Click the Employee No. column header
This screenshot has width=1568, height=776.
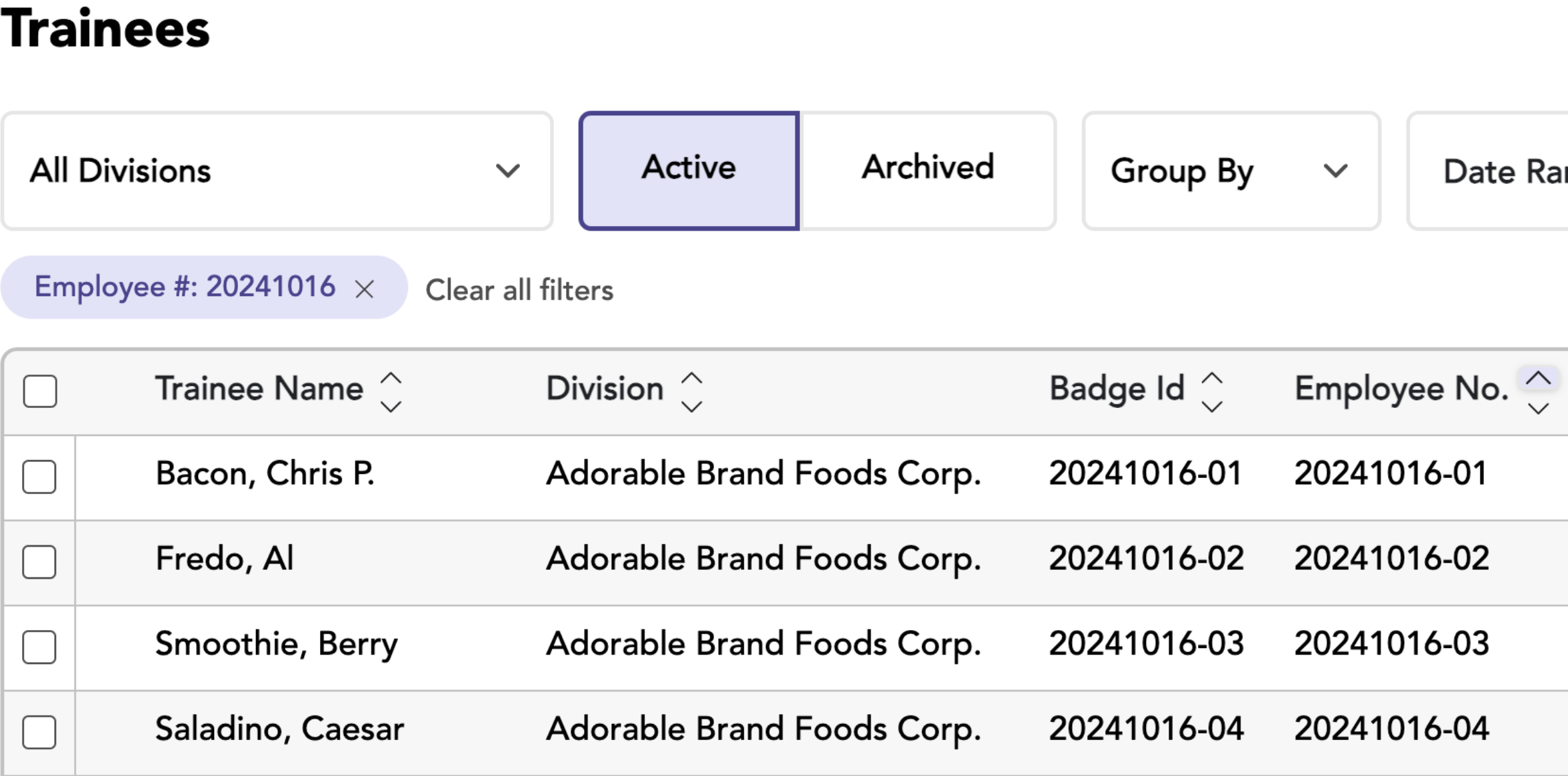click(1401, 389)
